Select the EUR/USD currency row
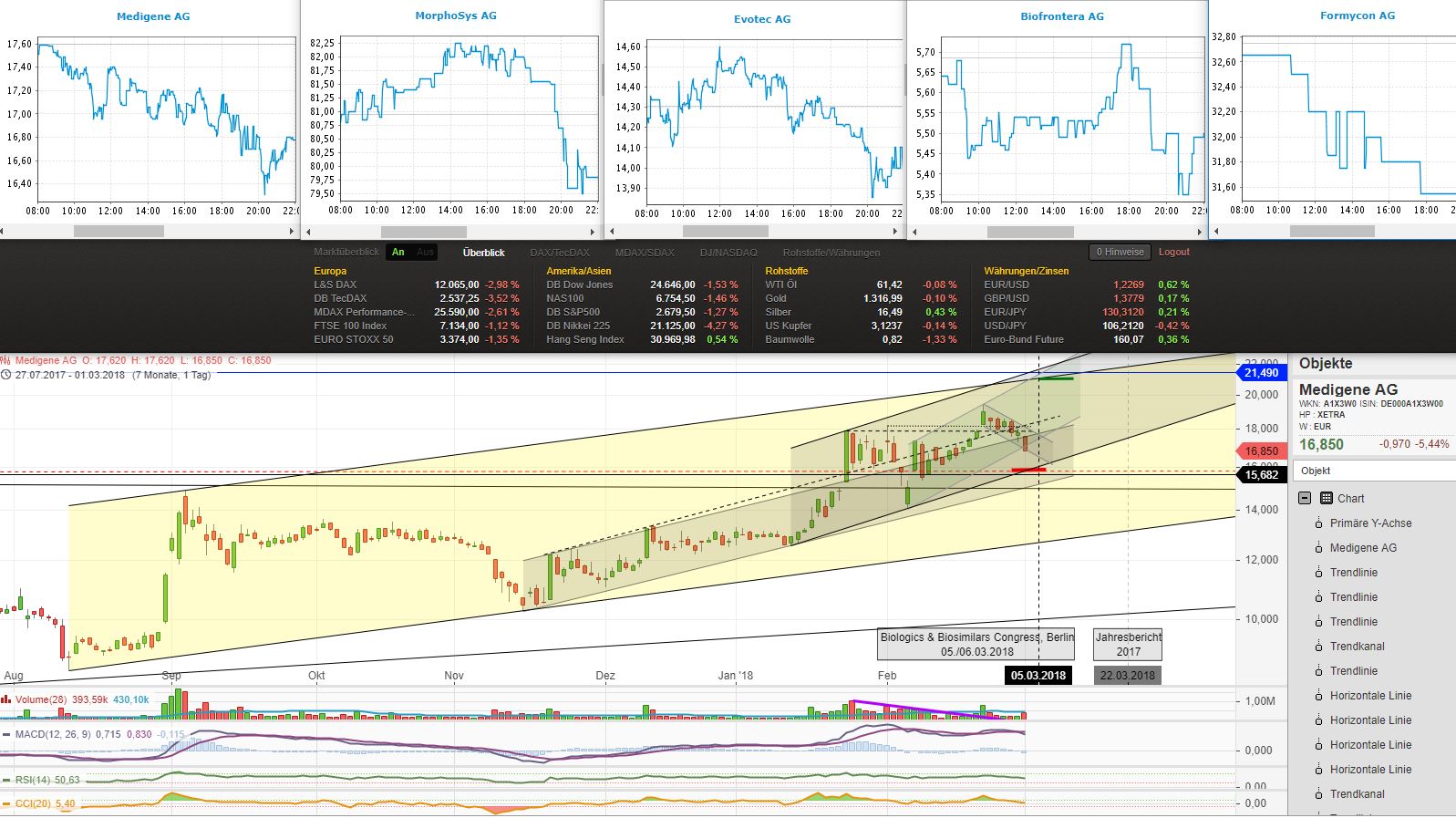 coord(1087,285)
